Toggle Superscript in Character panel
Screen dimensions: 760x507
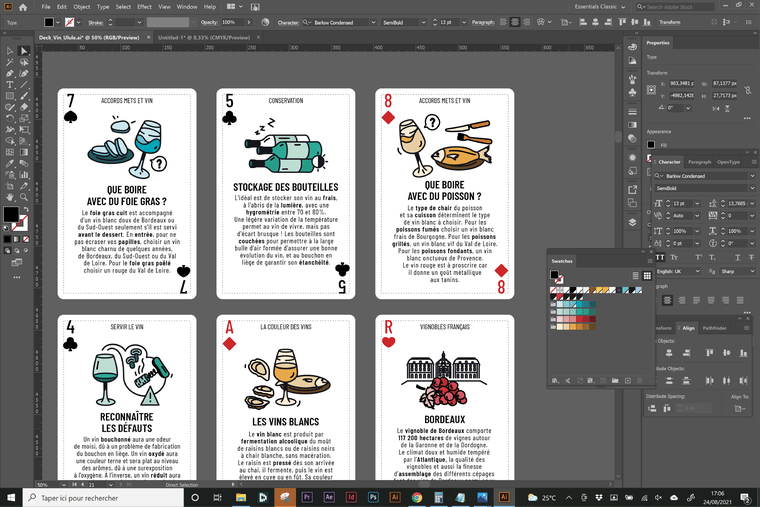698,257
